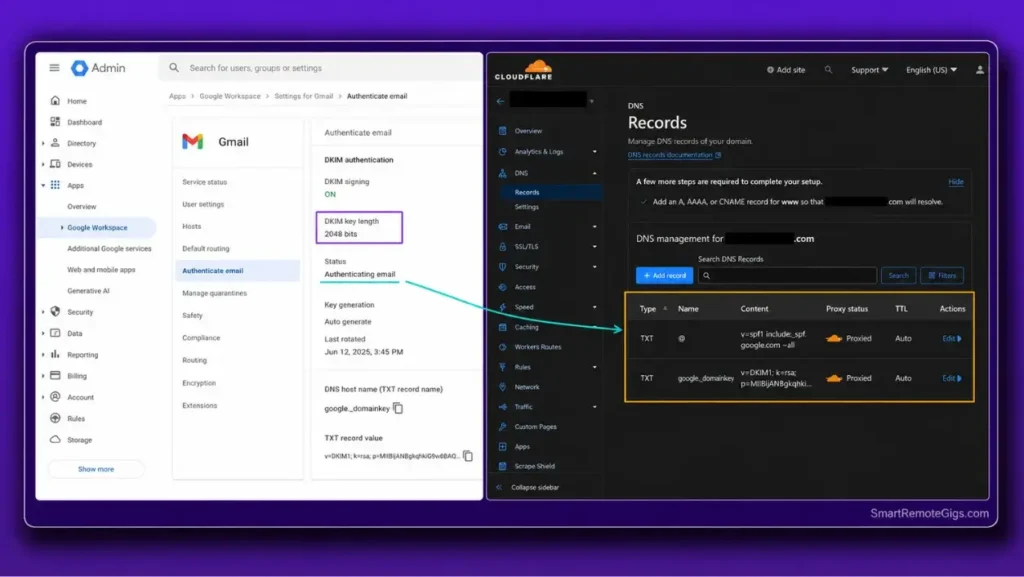The image size is (1024, 577).
Task: Click the Search button for DNS records
Action: pos(898,275)
